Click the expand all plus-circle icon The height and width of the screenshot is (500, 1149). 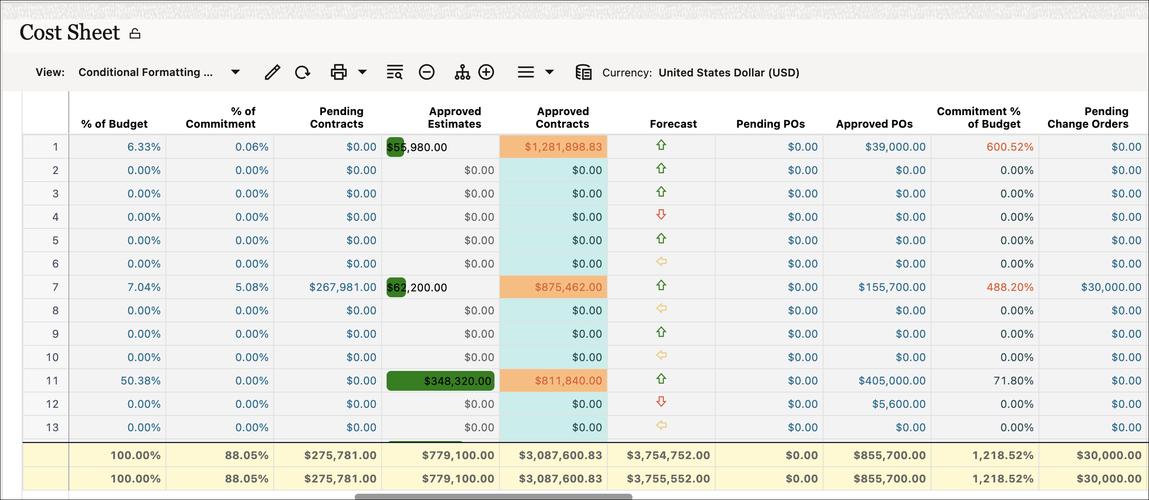486,72
